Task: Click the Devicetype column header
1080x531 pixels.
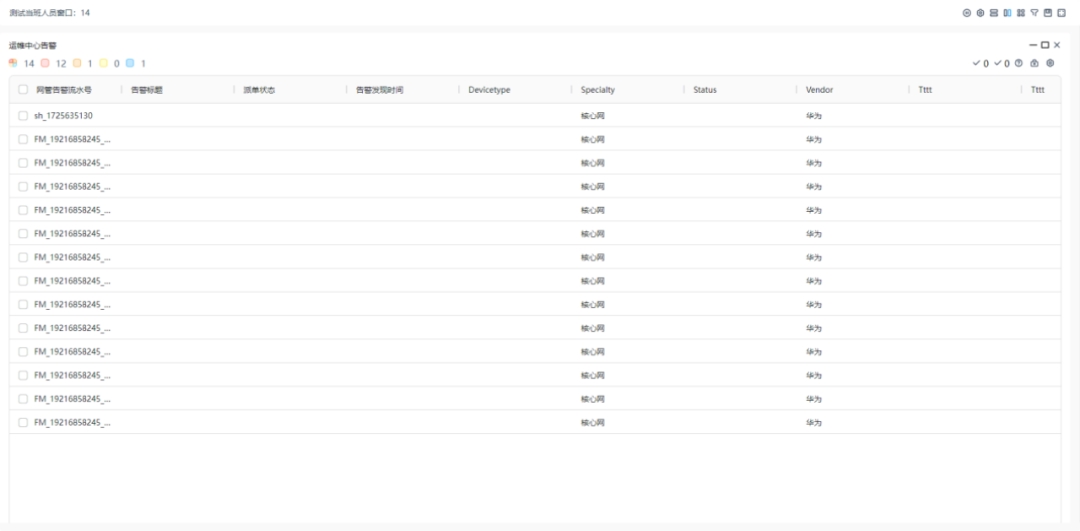Action: pyautogui.click(x=489, y=90)
